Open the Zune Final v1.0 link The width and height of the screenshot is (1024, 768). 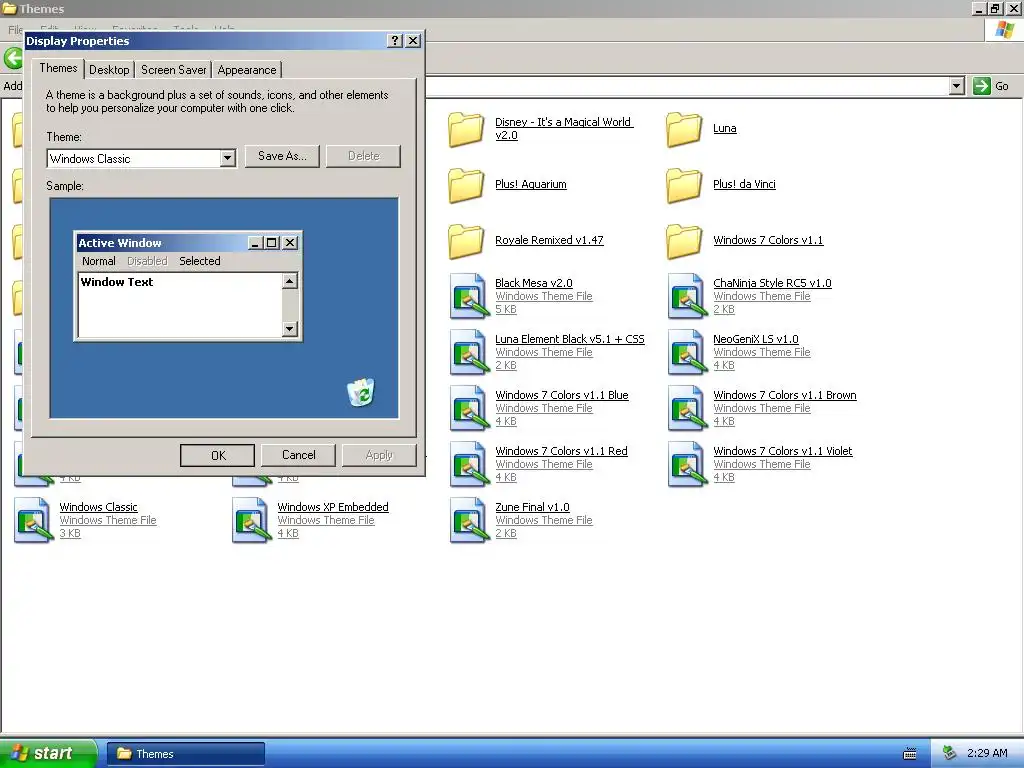(532, 507)
